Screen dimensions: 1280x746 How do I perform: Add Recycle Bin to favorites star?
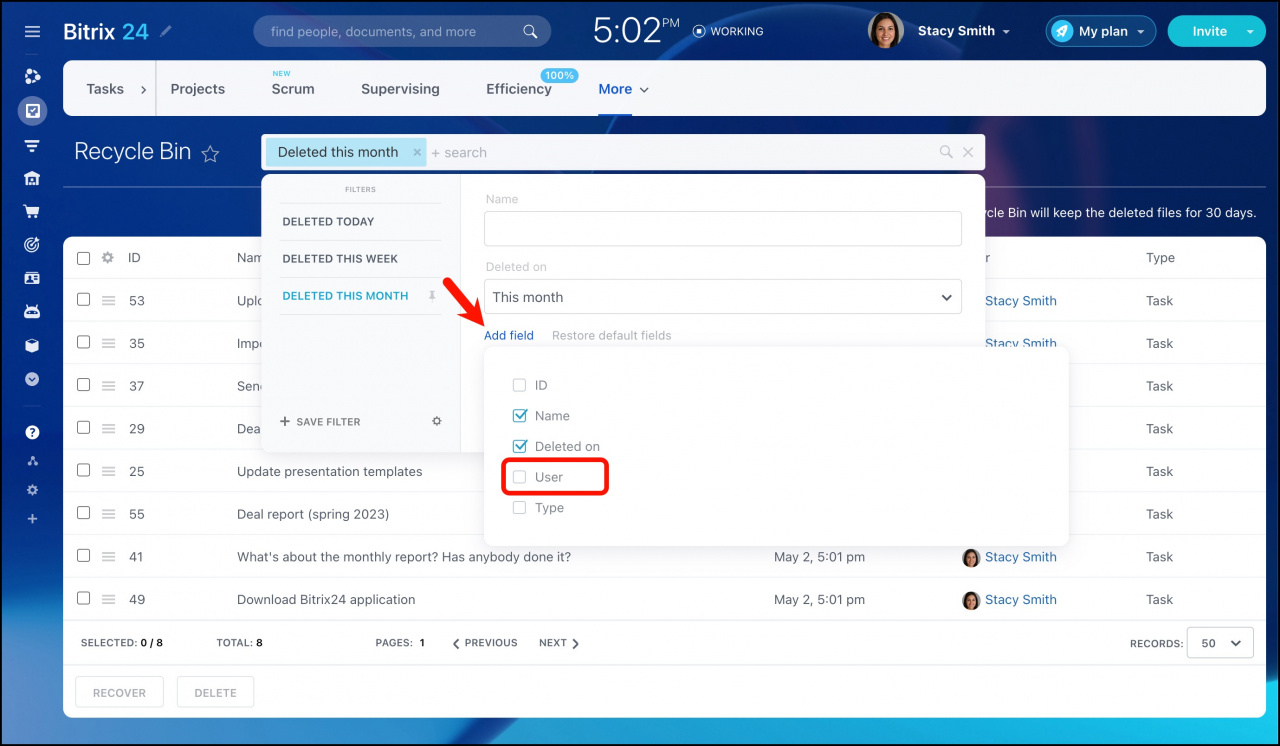210,153
